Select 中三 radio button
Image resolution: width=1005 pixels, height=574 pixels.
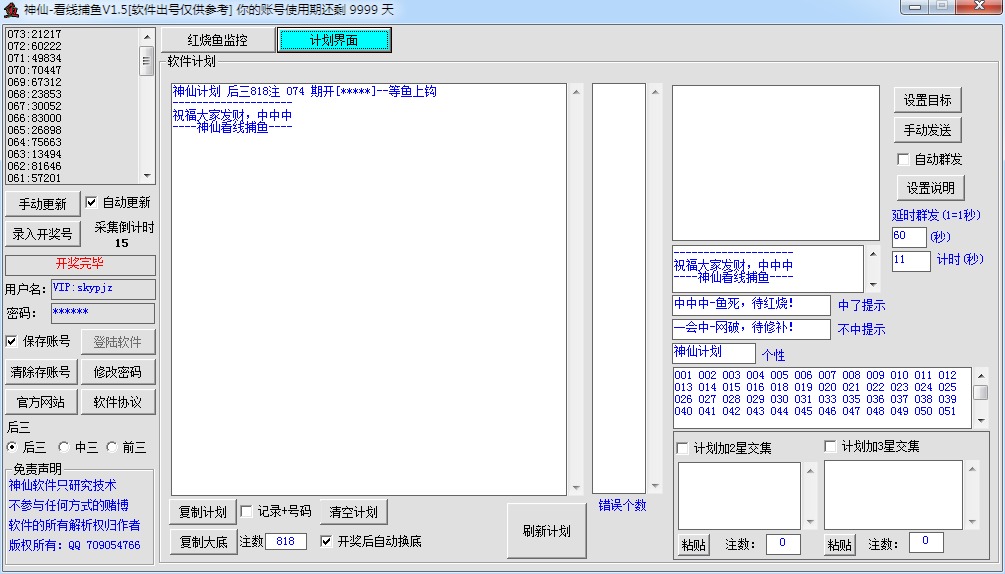click(x=64, y=447)
